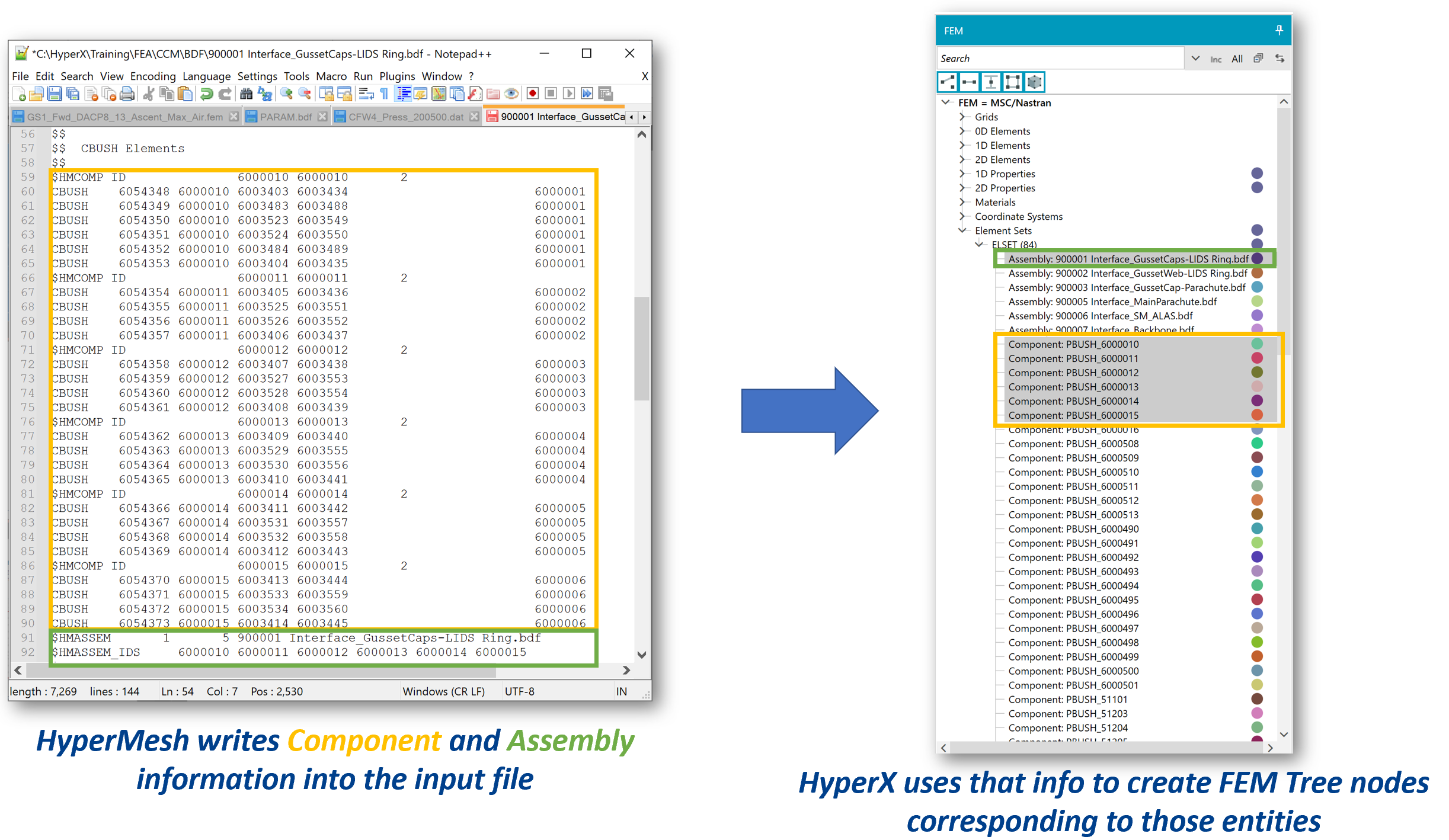The width and height of the screenshot is (1449, 840).
Task: Click the color swatch beside 2D Properties
Action: click(1256, 187)
